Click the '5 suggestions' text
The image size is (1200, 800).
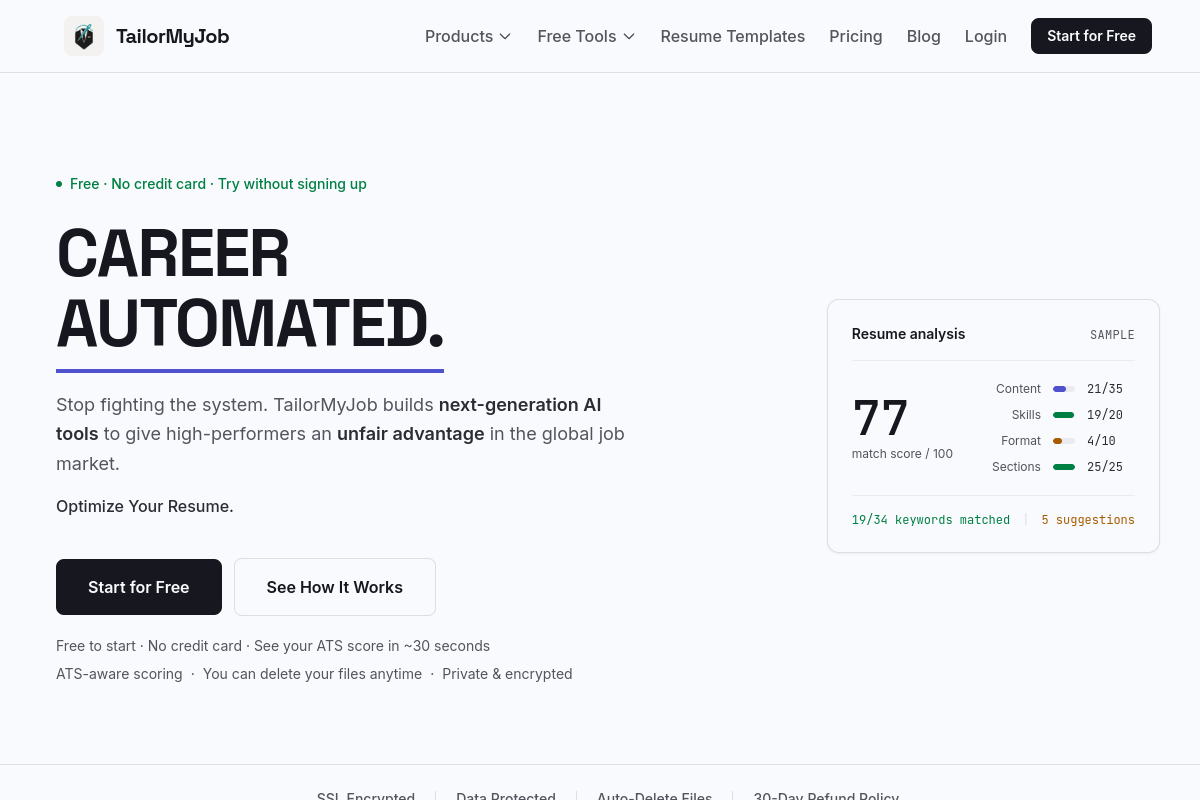tap(1088, 520)
